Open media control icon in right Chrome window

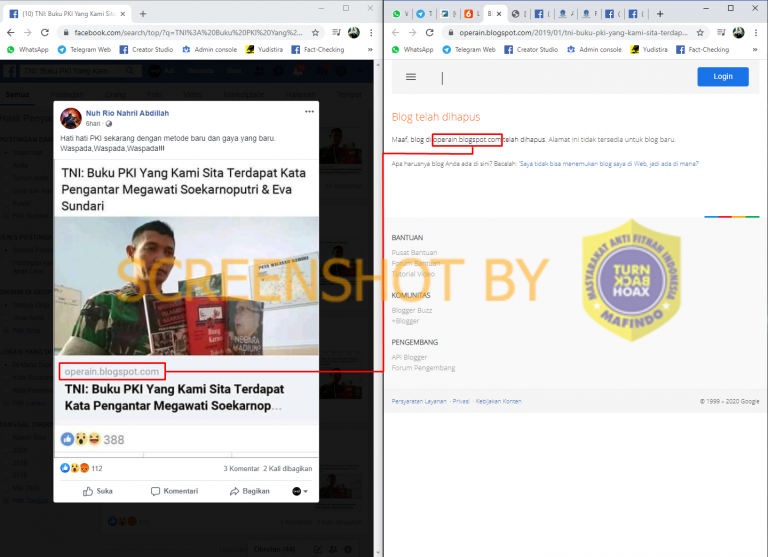pyautogui.click(x=721, y=33)
